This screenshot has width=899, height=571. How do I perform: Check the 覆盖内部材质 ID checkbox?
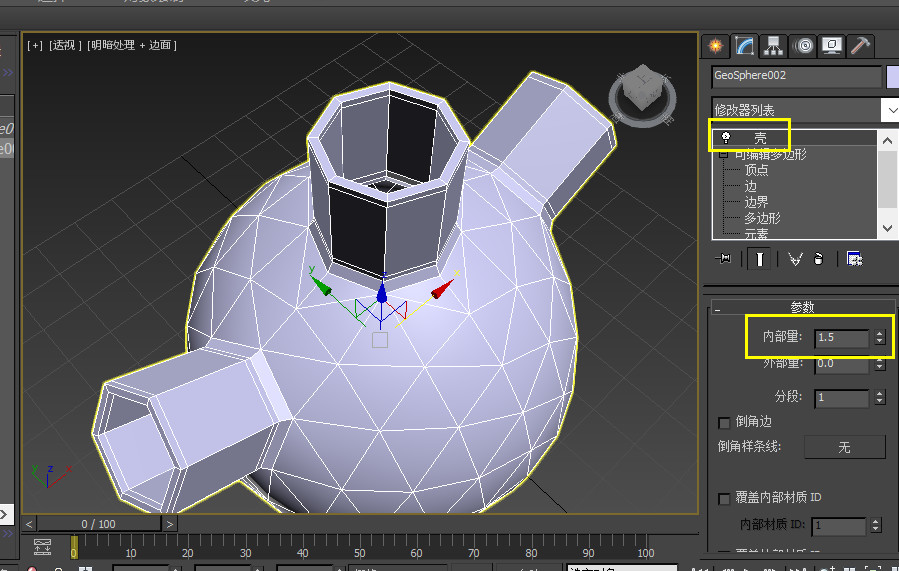pyautogui.click(x=725, y=498)
